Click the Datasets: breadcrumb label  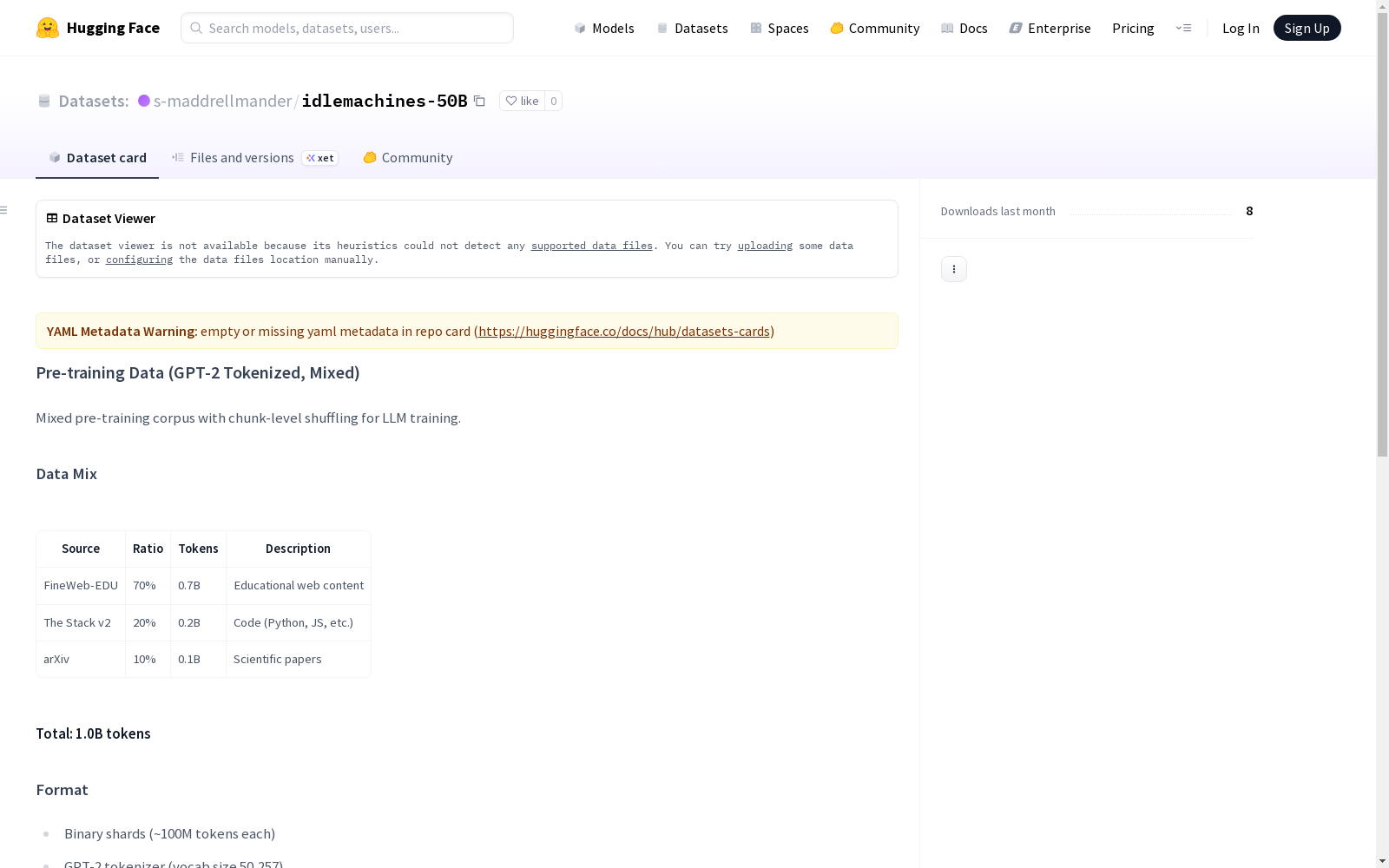pyautogui.click(x=94, y=101)
